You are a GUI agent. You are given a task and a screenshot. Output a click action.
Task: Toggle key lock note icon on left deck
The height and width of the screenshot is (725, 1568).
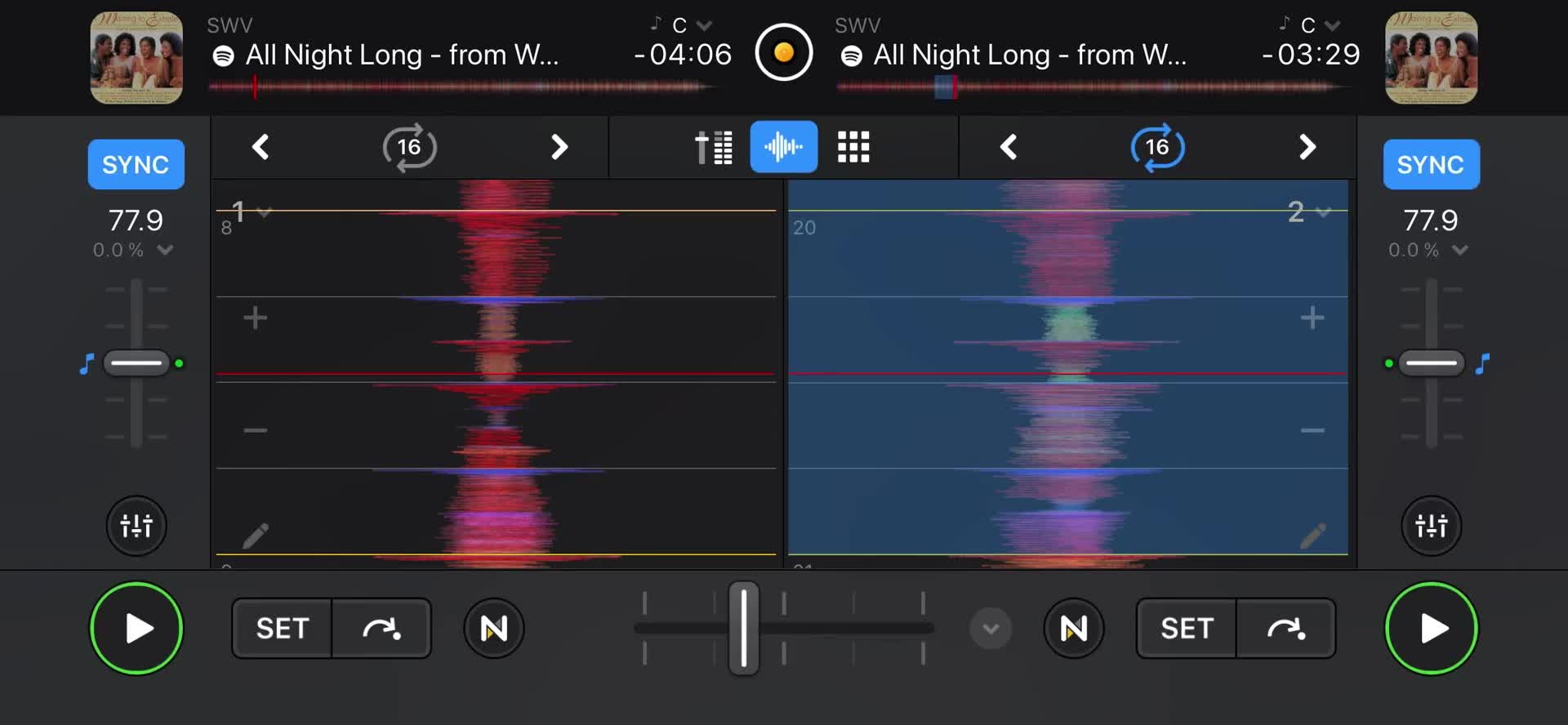[x=87, y=363]
